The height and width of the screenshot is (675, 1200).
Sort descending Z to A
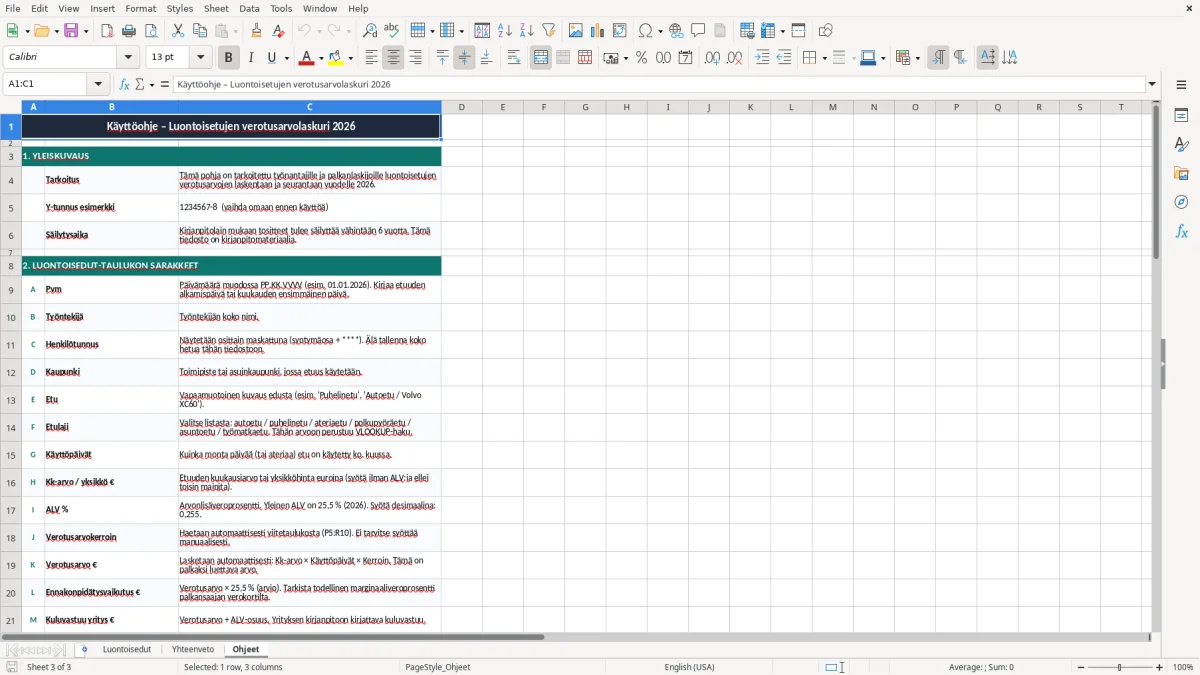(526, 31)
